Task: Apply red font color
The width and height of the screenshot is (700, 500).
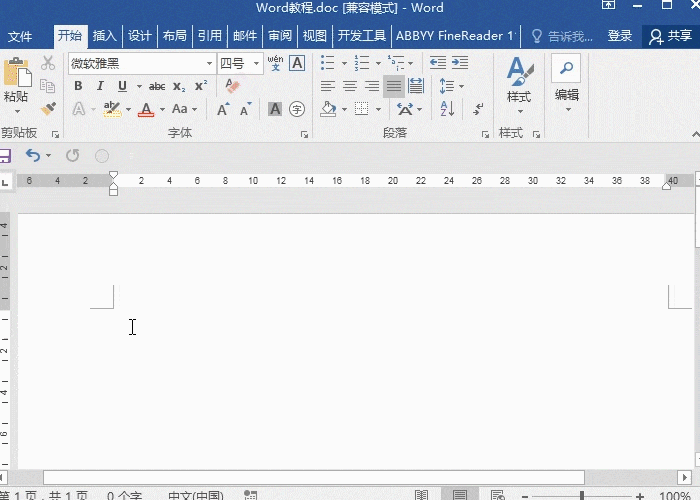Action: pyautogui.click(x=146, y=109)
